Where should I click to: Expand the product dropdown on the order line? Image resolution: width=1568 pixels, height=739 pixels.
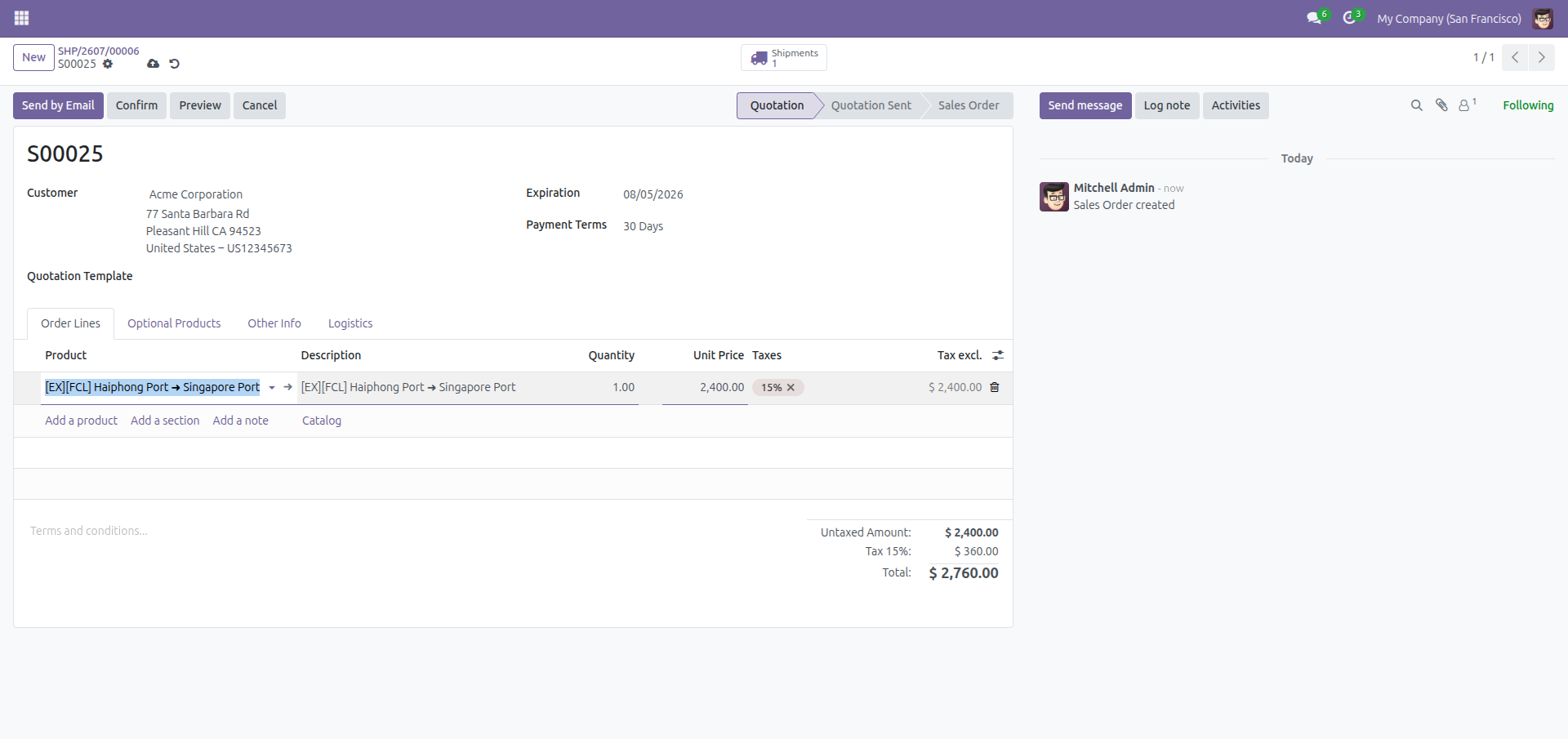(272, 388)
